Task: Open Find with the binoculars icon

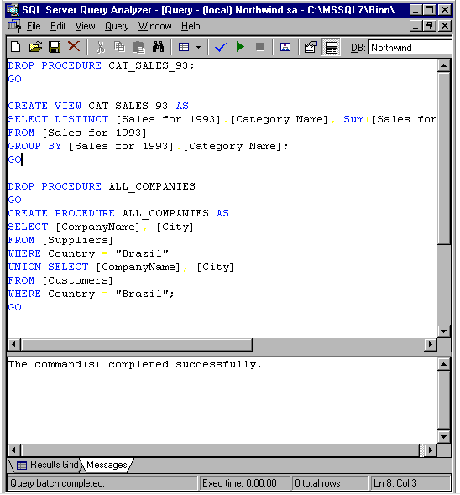Action: point(158,47)
